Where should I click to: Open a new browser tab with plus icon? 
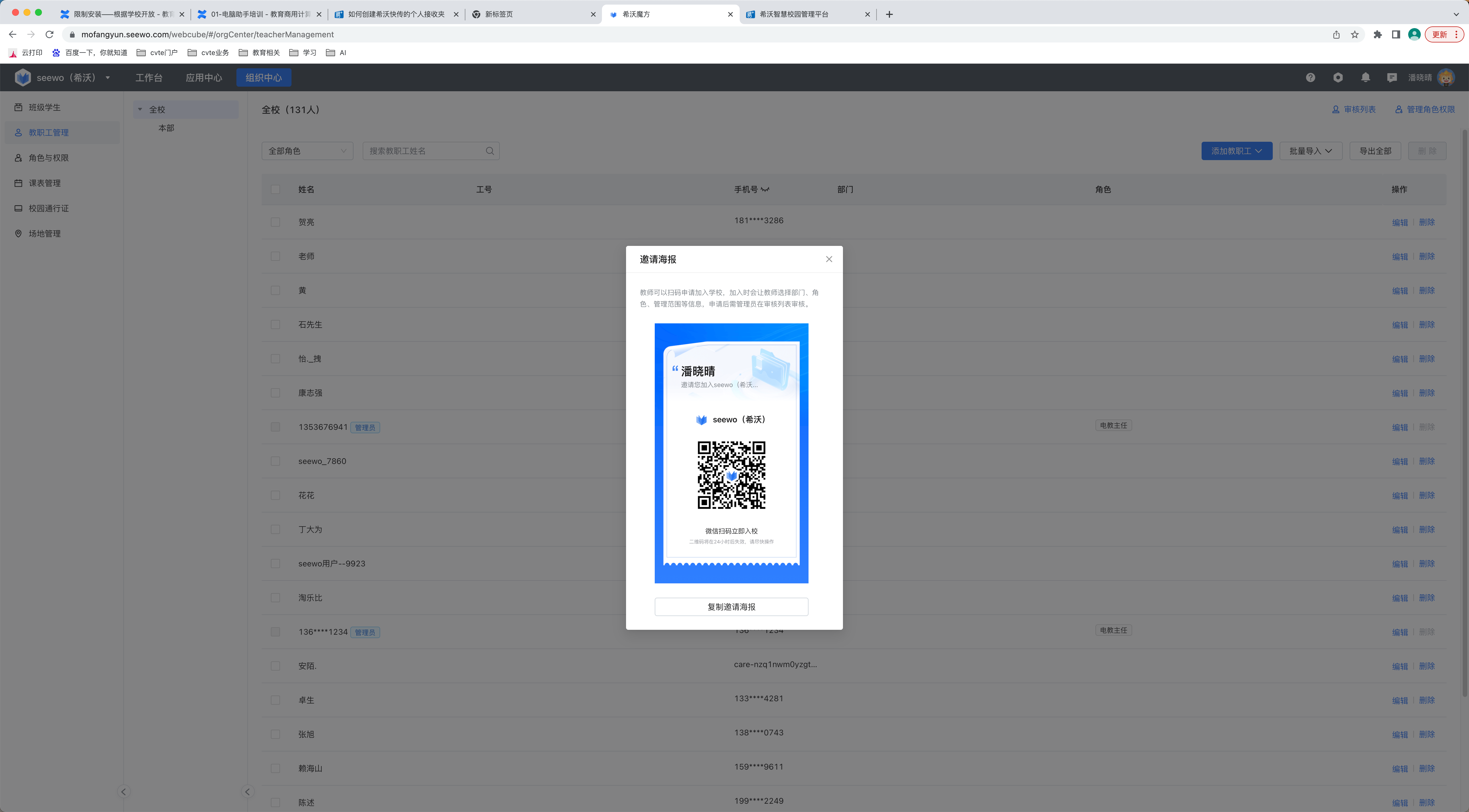click(889, 14)
